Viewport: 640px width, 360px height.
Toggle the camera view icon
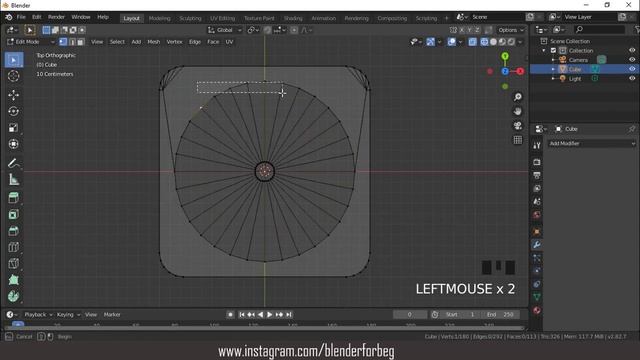pos(518,125)
